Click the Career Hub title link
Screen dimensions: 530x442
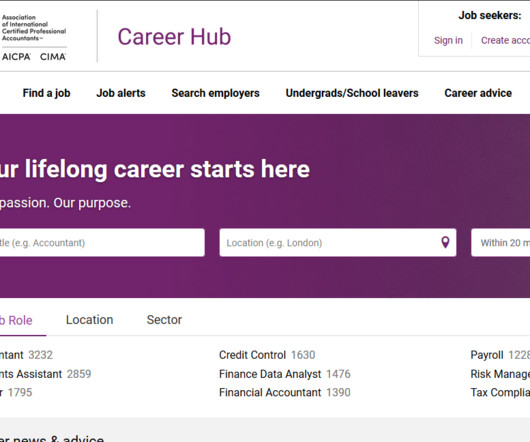(x=174, y=36)
